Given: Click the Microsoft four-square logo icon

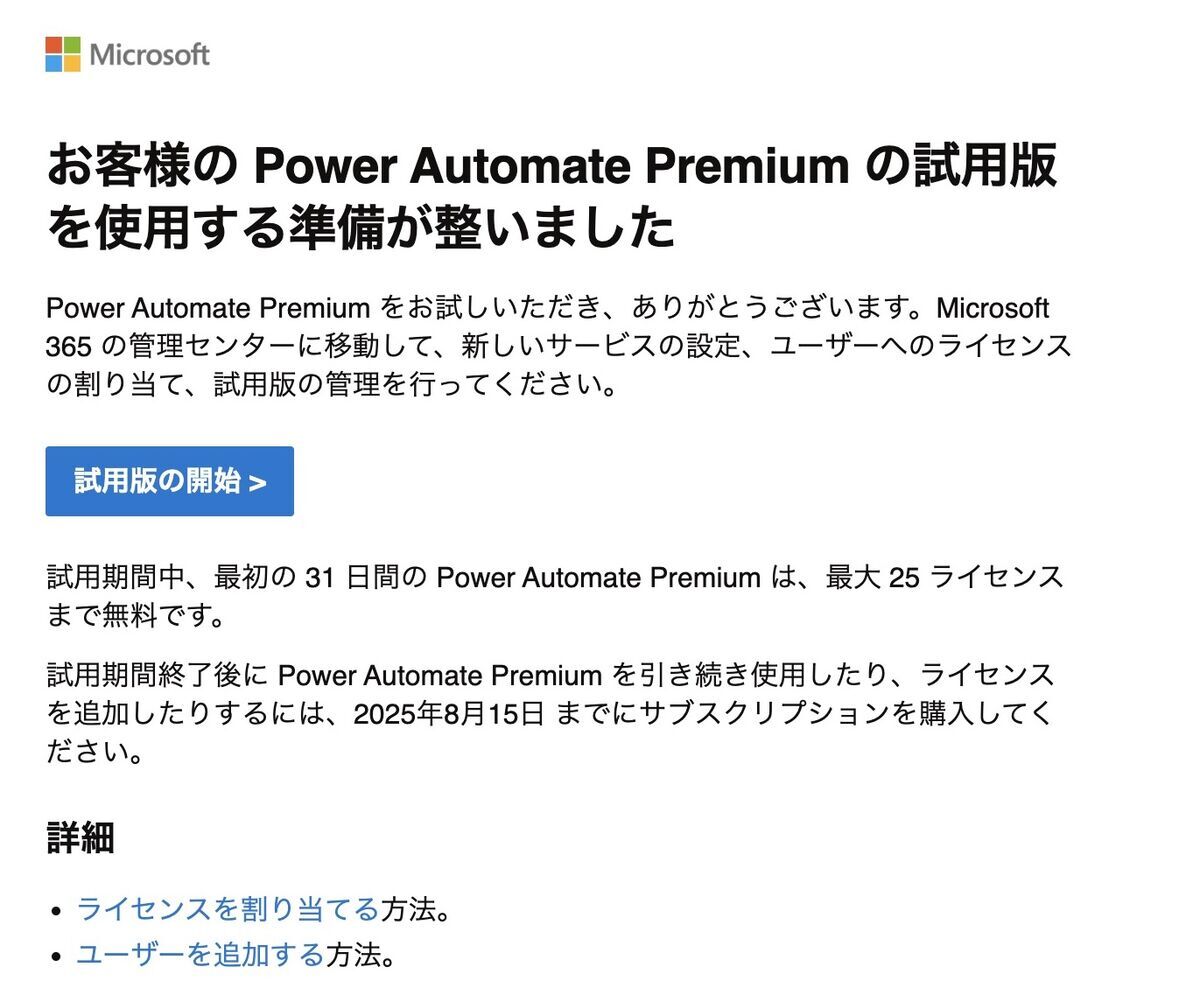Looking at the screenshot, I should coord(62,54).
